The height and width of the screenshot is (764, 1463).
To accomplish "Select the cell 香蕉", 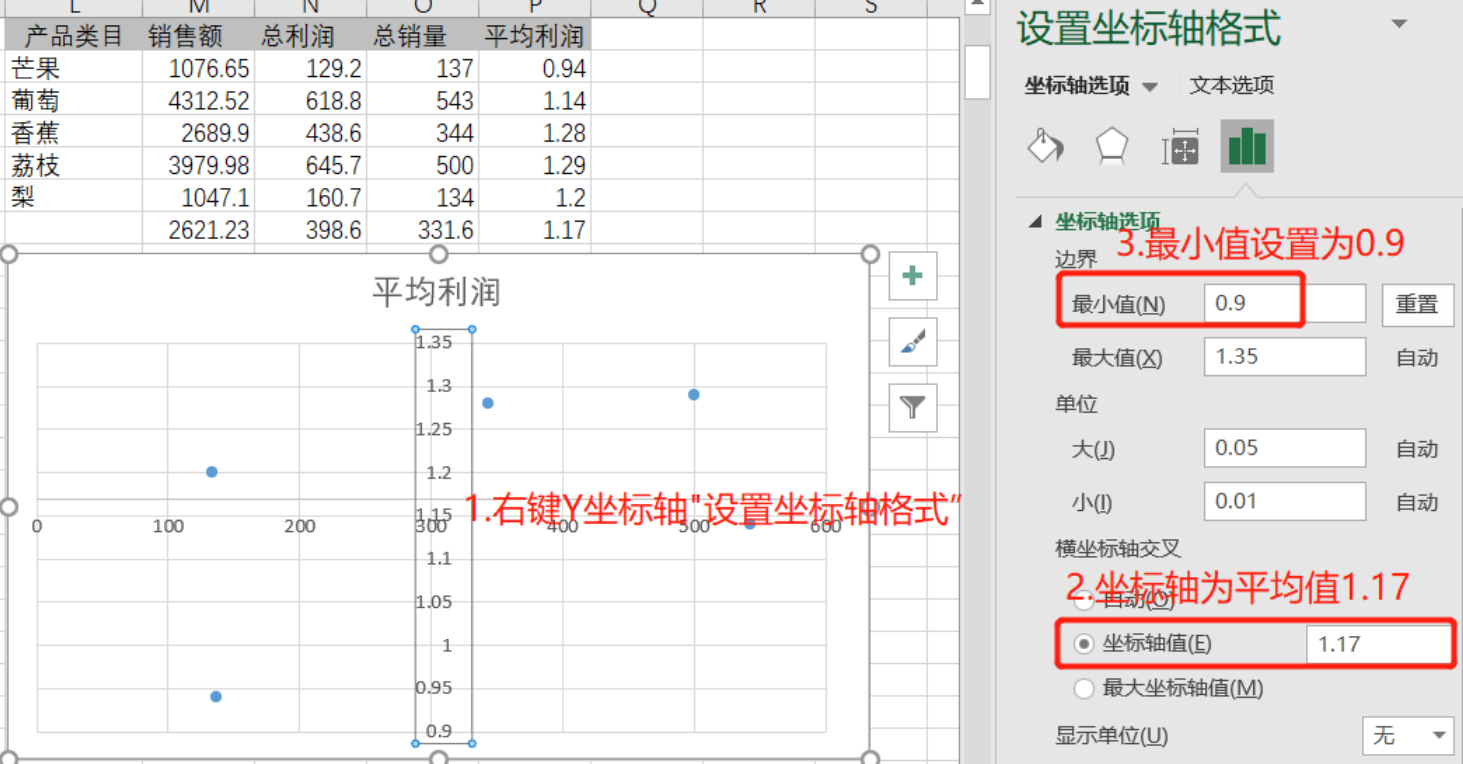I will (x=73, y=133).
